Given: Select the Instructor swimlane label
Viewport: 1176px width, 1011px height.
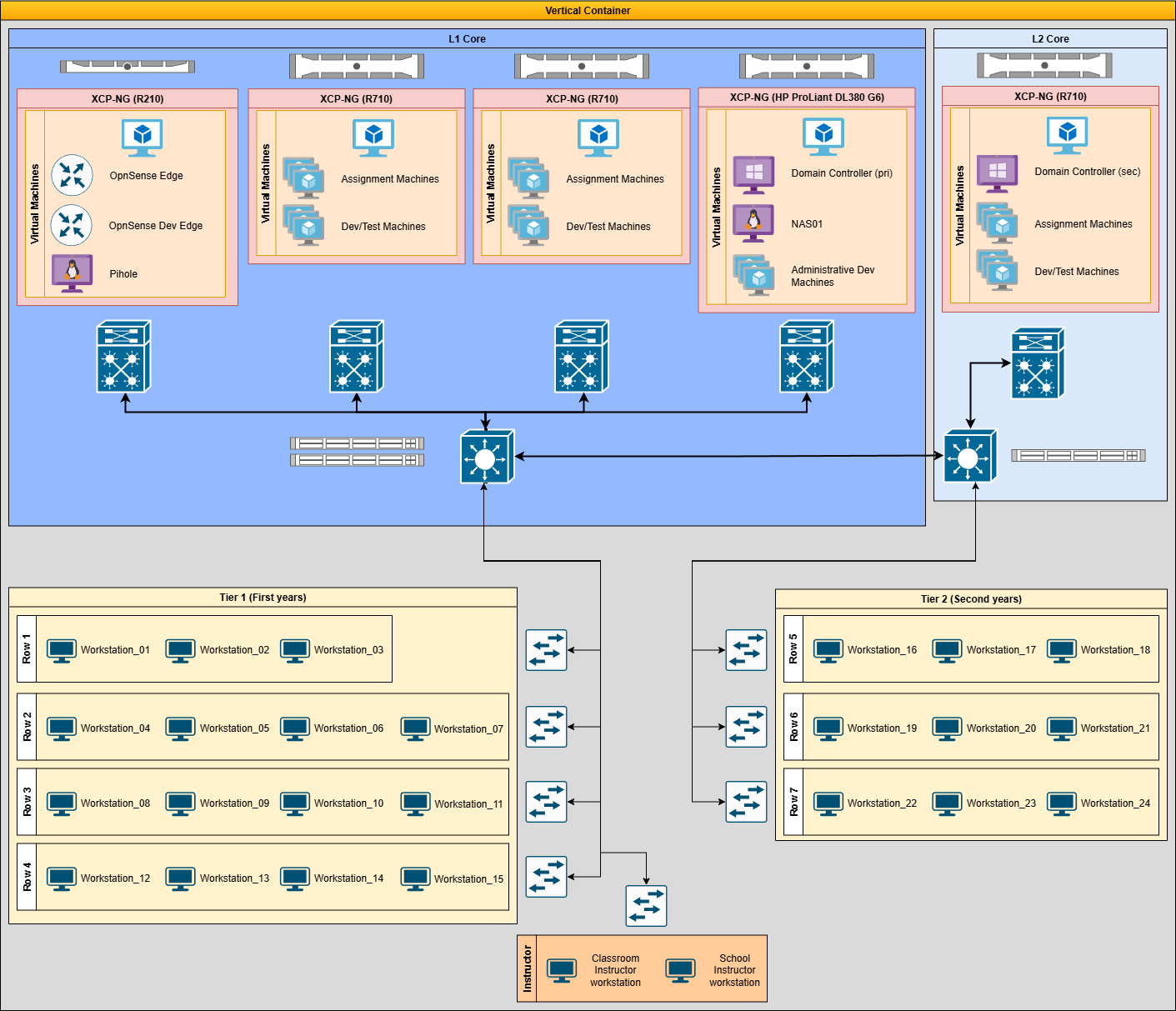Looking at the screenshot, I should tap(527, 968).
